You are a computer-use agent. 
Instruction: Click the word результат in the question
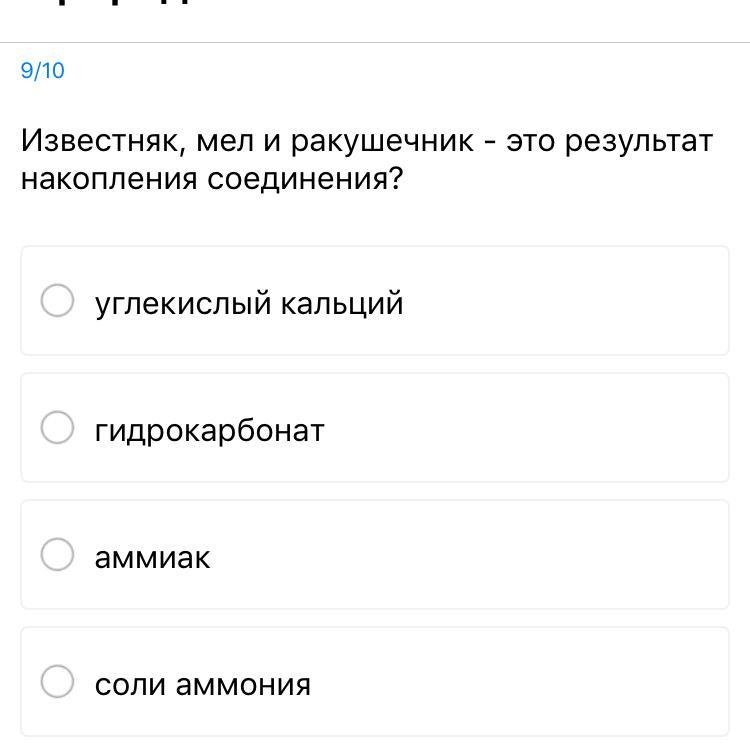tap(639, 143)
